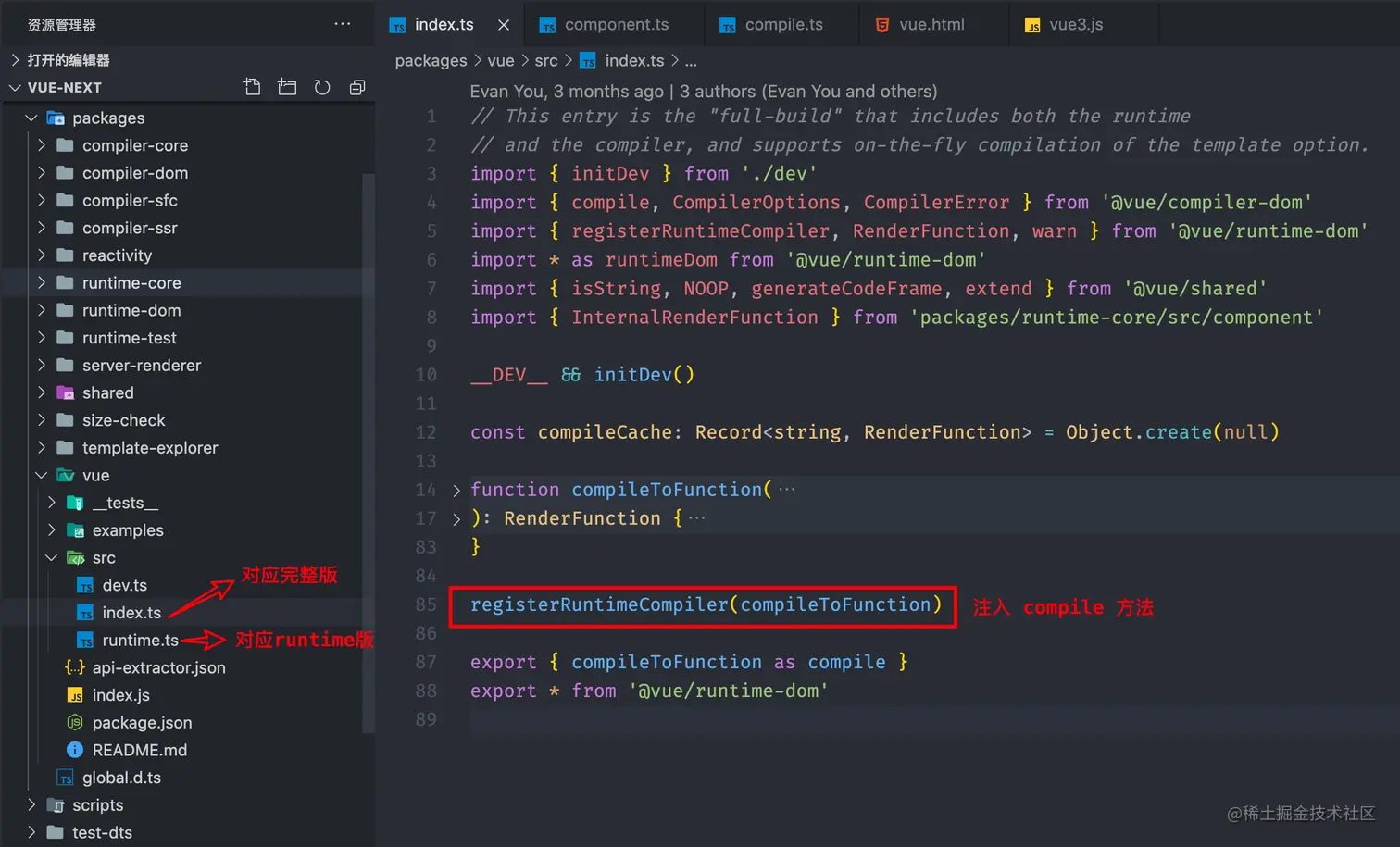Expand the runtime-core folder
Viewport: 1400px width, 847px height.
coord(42,283)
